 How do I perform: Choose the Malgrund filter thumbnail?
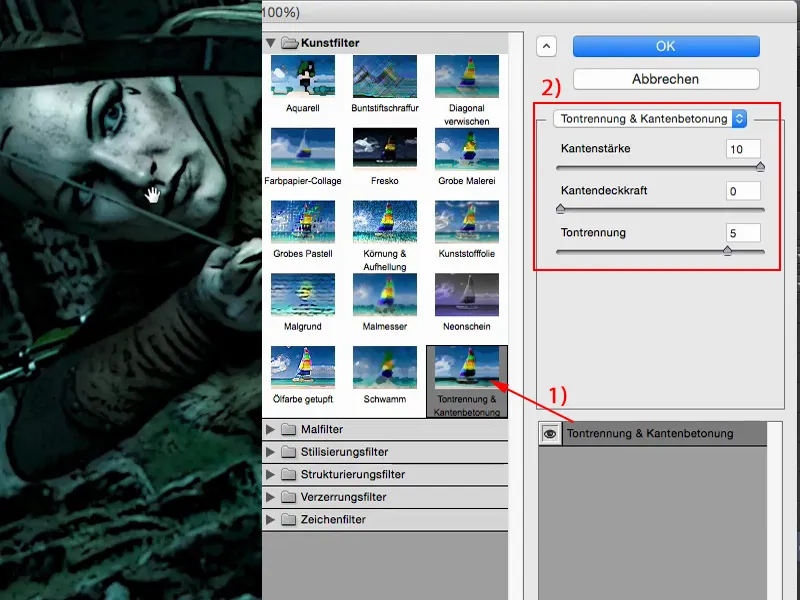pos(303,294)
